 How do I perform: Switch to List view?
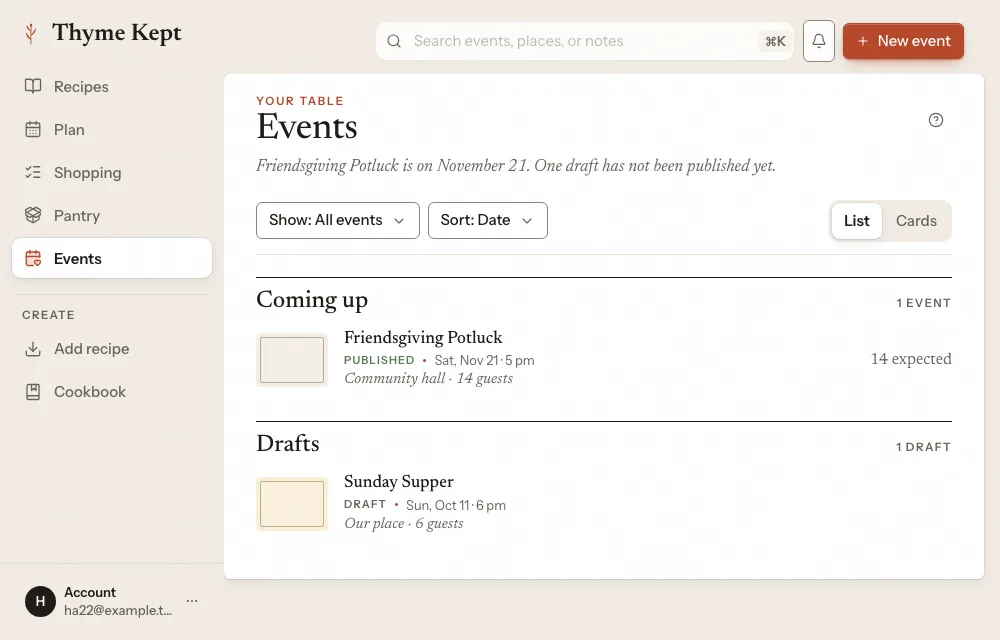pyautogui.click(x=857, y=221)
